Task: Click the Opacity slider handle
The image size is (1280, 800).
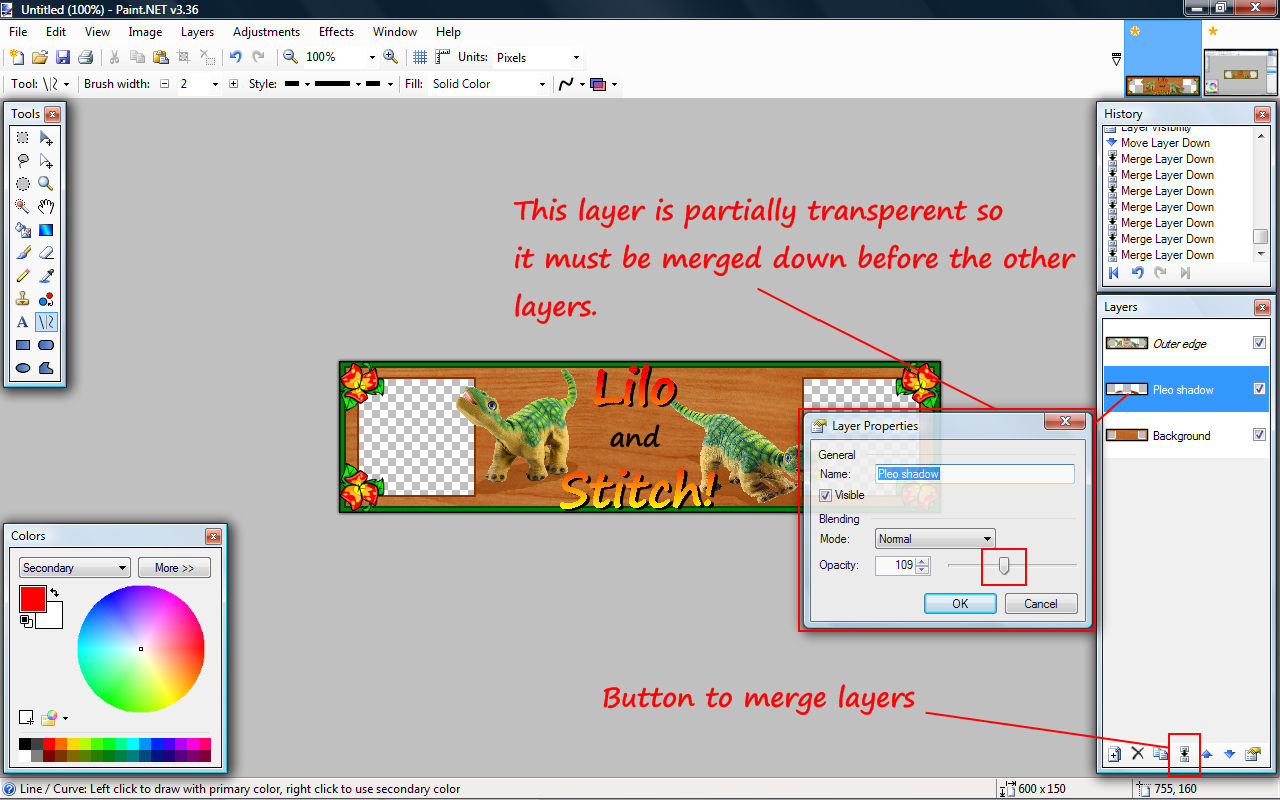Action: pos(1004,566)
